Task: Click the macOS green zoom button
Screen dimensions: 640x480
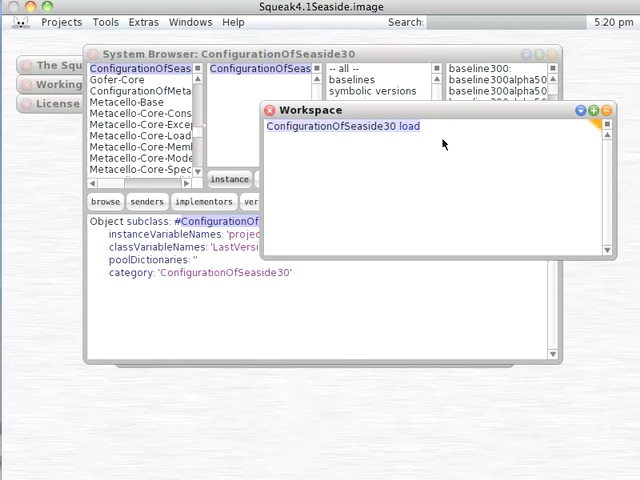Action: click(x=47, y=6)
